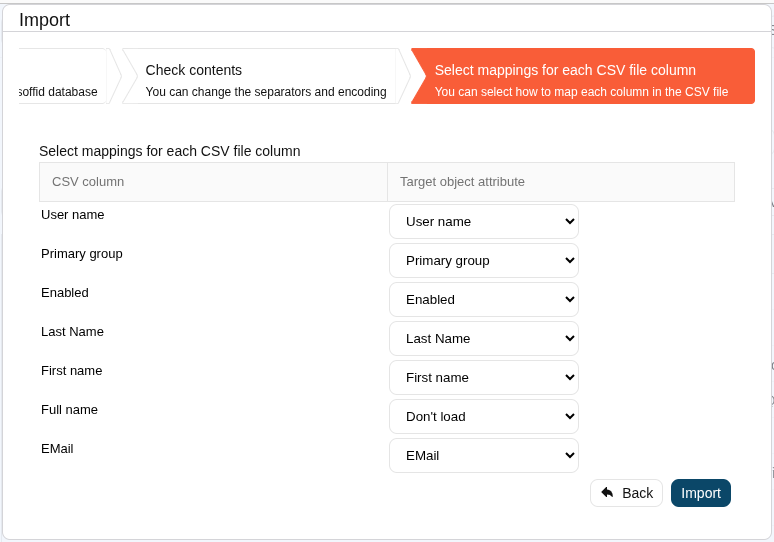Open the Last Name mapping dropdown
The height and width of the screenshot is (542, 774).
point(484,338)
